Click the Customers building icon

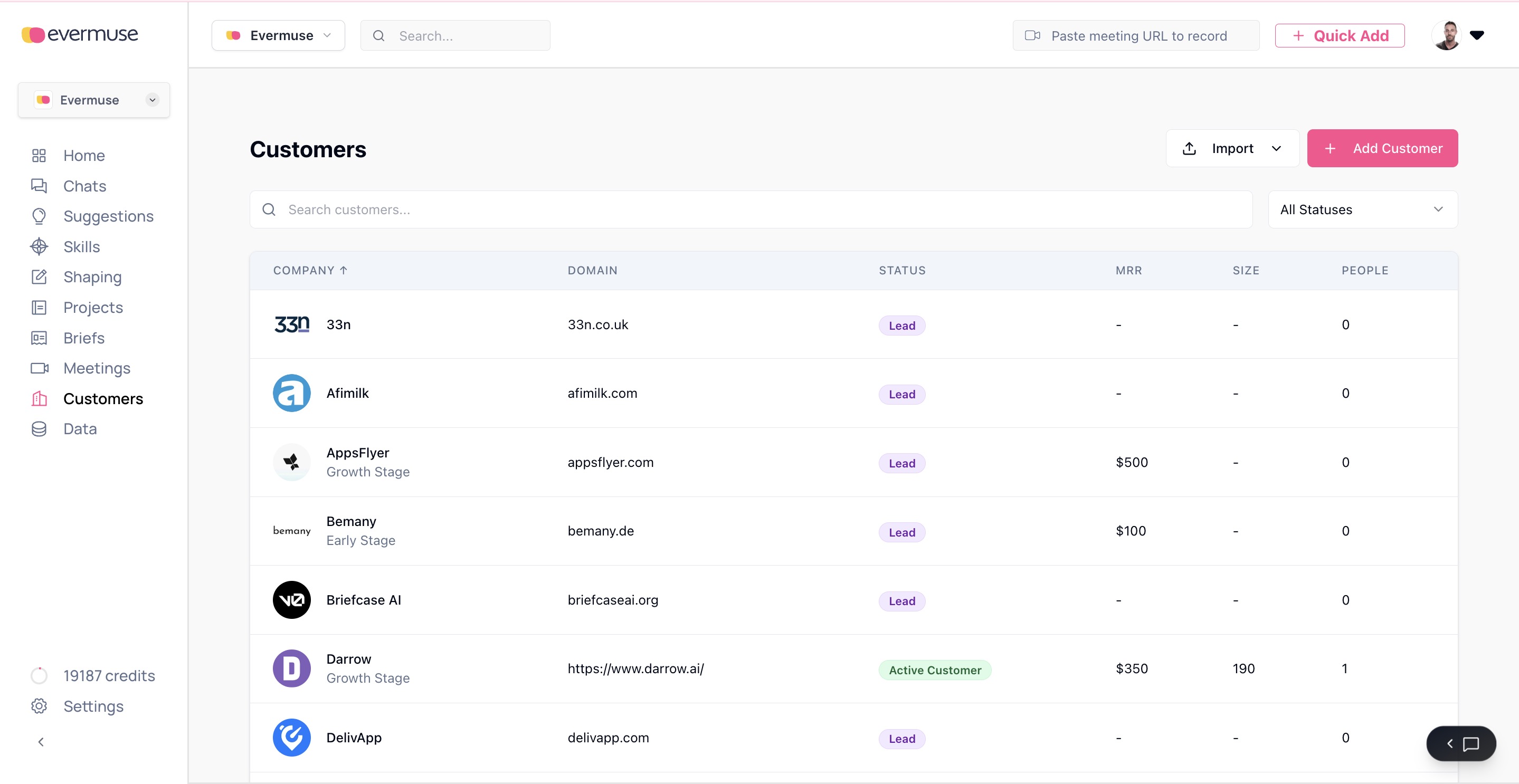coord(39,399)
